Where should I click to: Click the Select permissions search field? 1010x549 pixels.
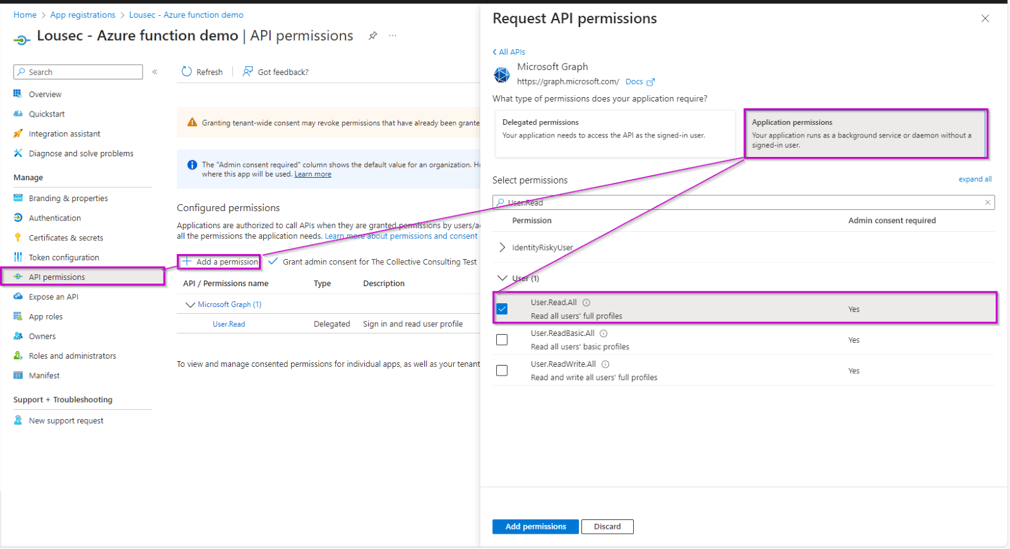[x=743, y=202]
